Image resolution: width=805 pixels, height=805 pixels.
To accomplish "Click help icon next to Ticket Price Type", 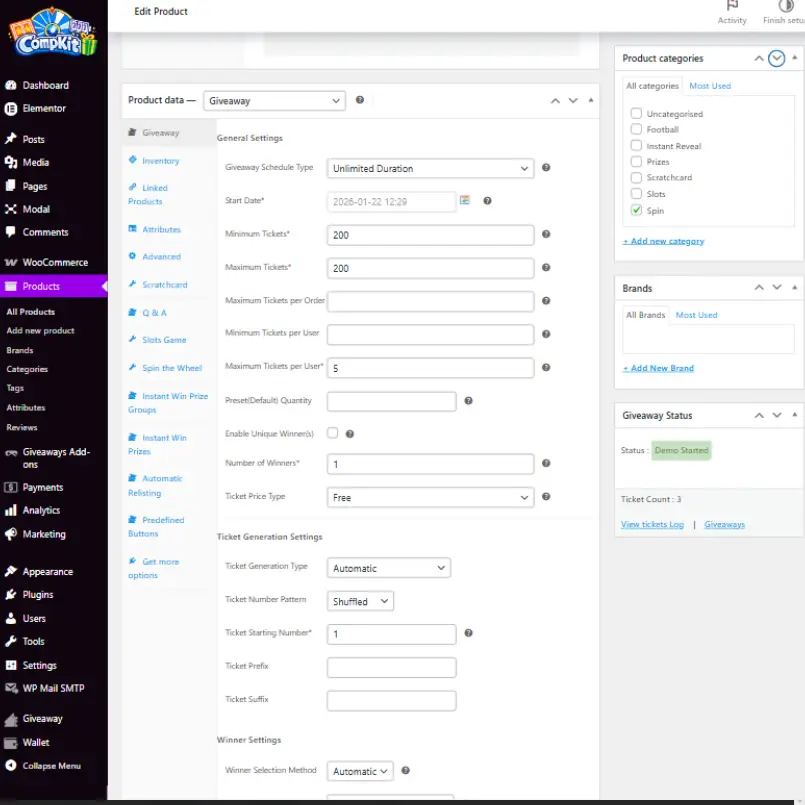I will [546, 497].
